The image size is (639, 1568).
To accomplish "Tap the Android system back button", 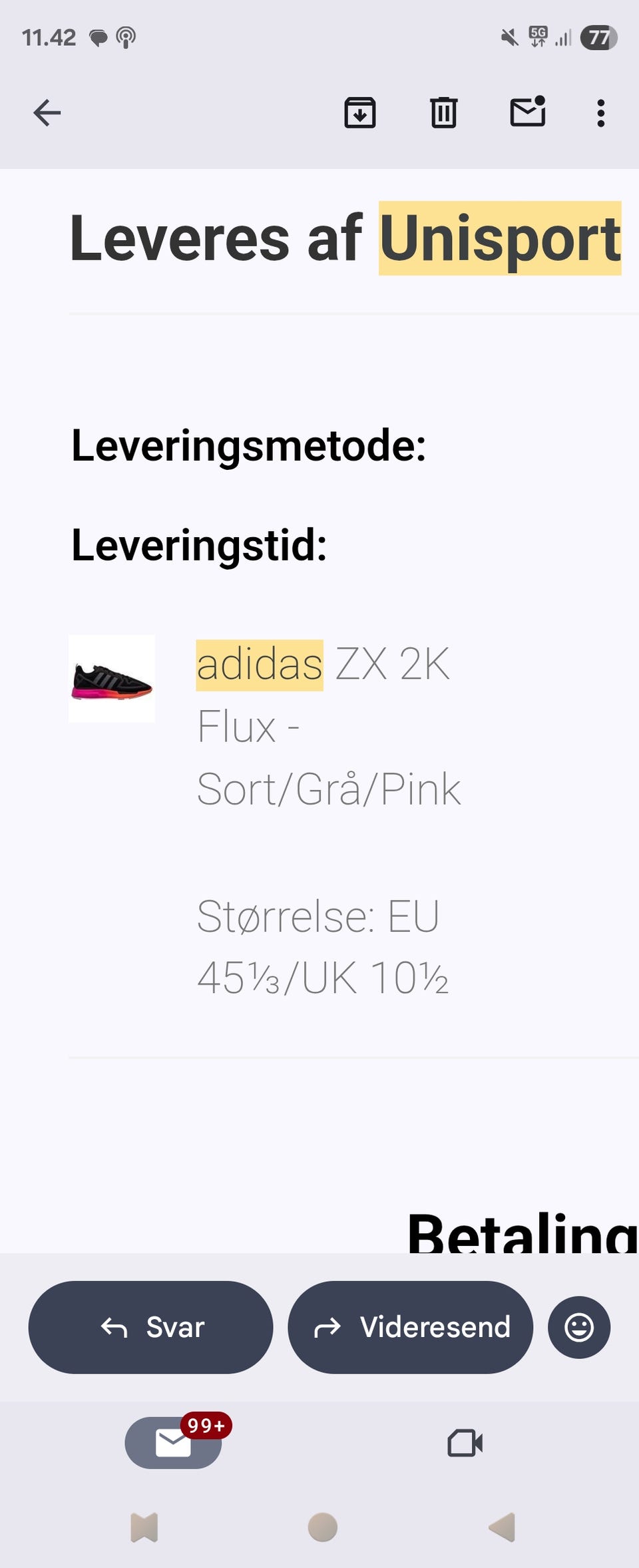I will (502, 1527).
